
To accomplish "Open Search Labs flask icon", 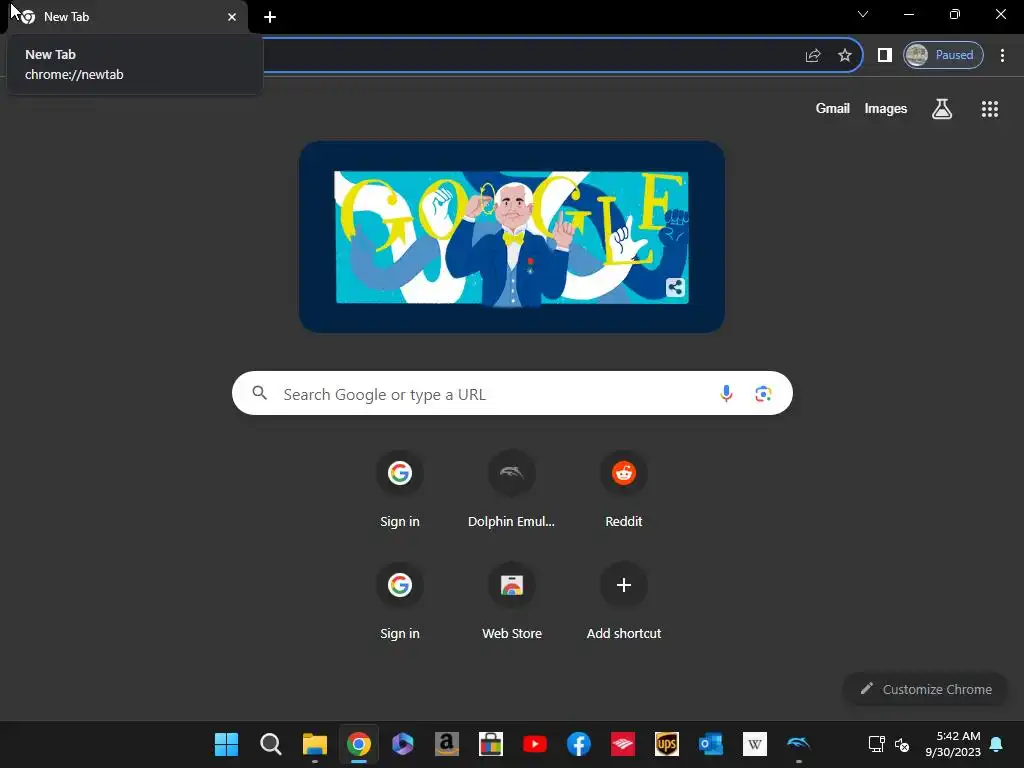I will (x=942, y=108).
